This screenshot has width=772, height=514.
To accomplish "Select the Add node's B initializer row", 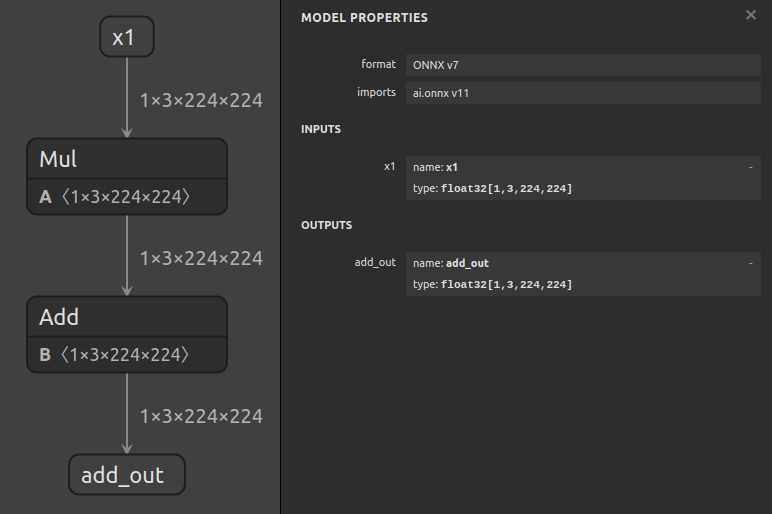I will pyautogui.click(x=126, y=354).
